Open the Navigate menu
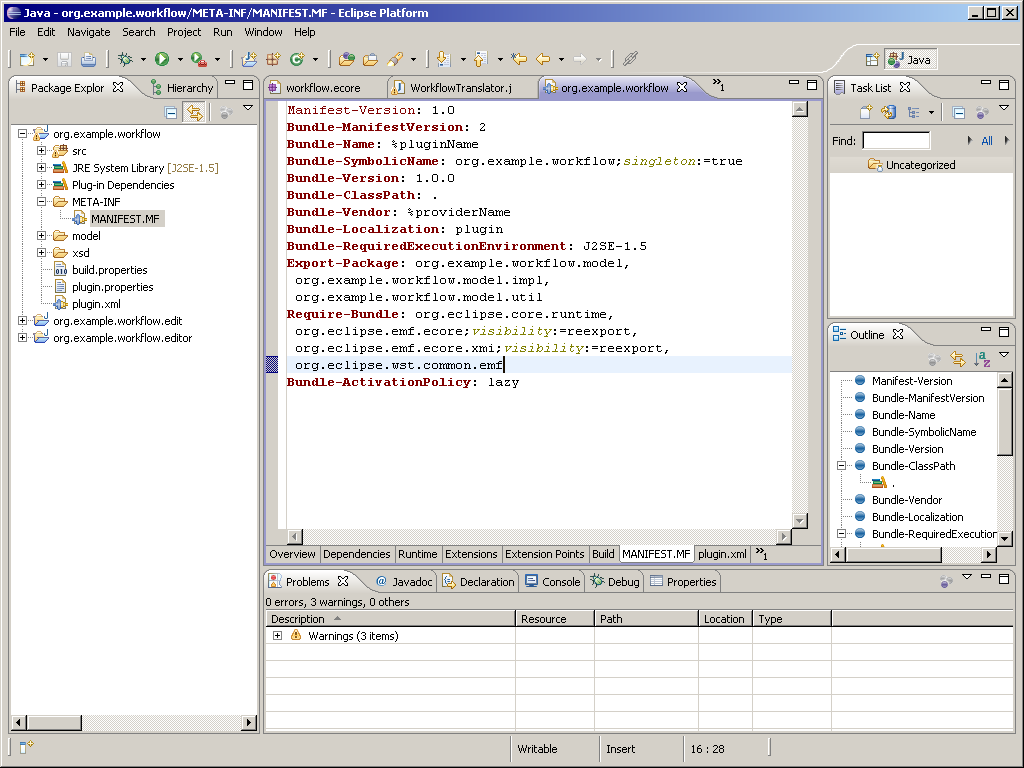 (x=88, y=32)
